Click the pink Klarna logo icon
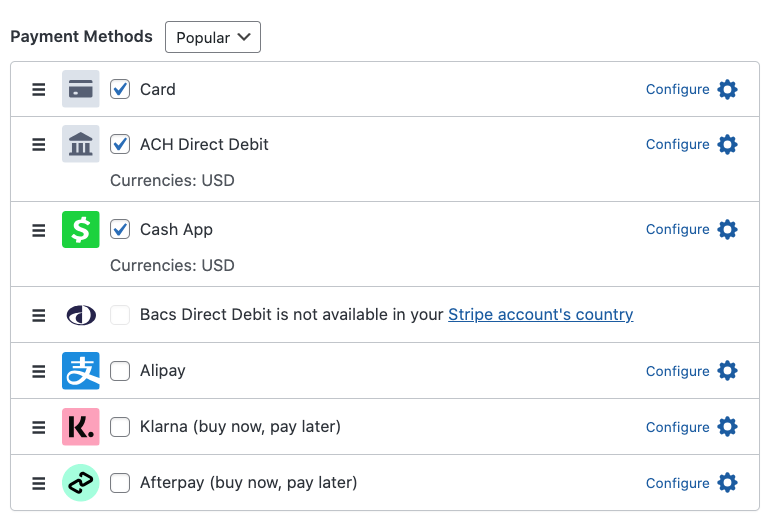Image resolution: width=770 pixels, height=519 pixels. point(81,427)
